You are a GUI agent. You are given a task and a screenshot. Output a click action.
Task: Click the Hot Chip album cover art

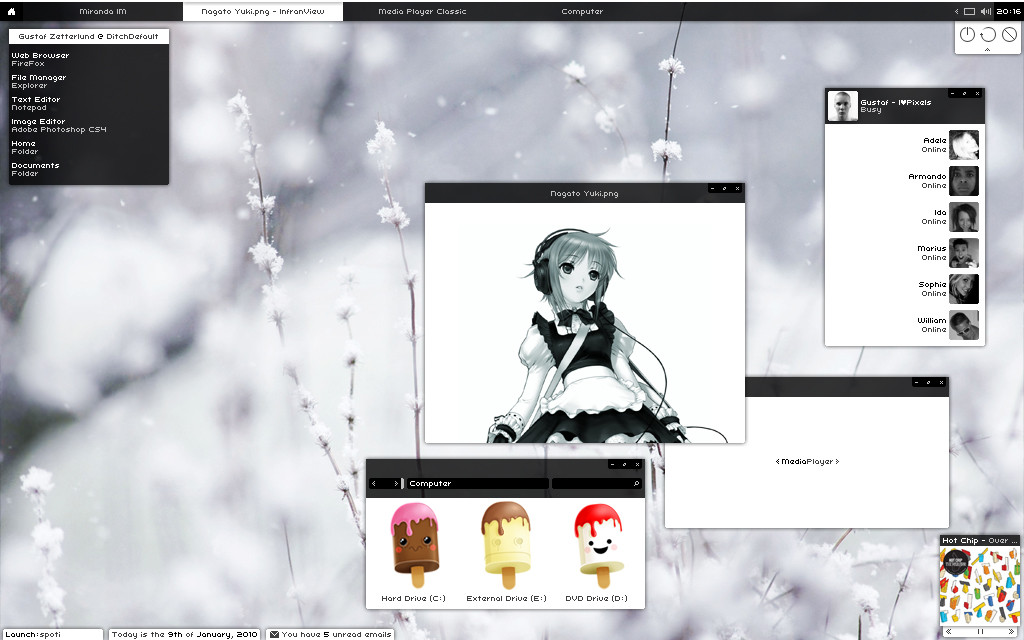(x=979, y=586)
